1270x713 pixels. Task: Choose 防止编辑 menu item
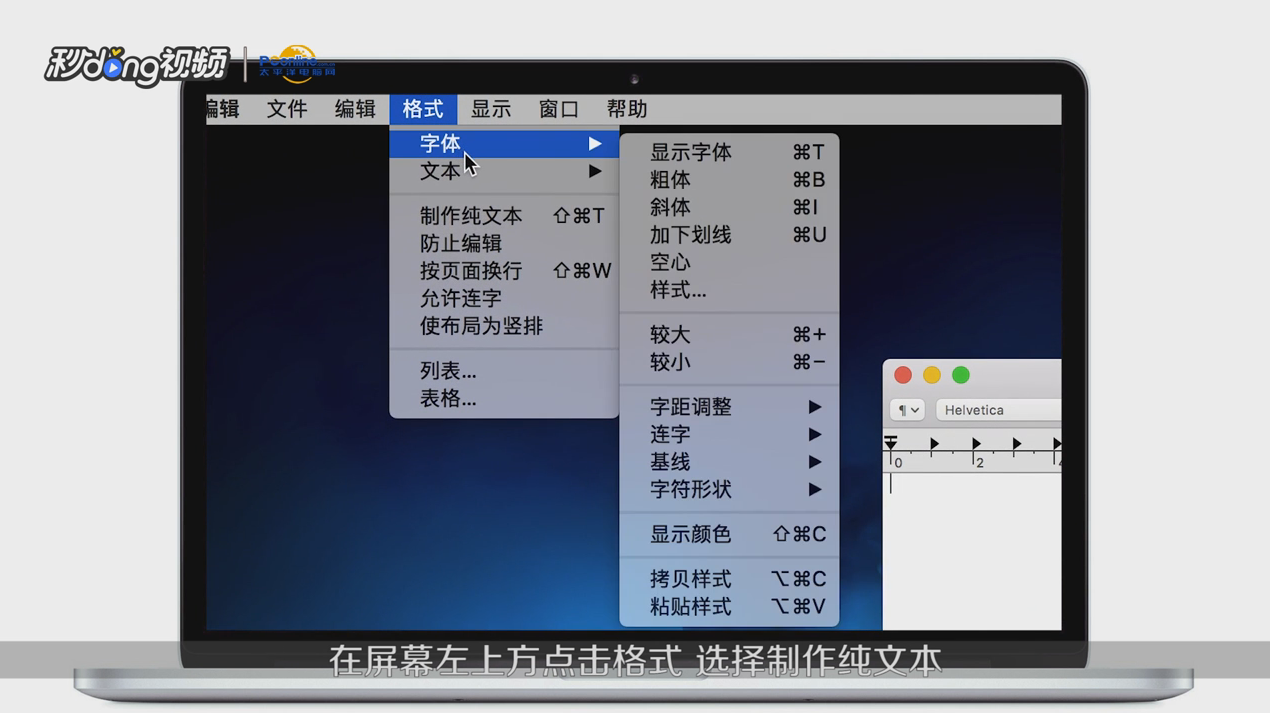(x=504, y=243)
